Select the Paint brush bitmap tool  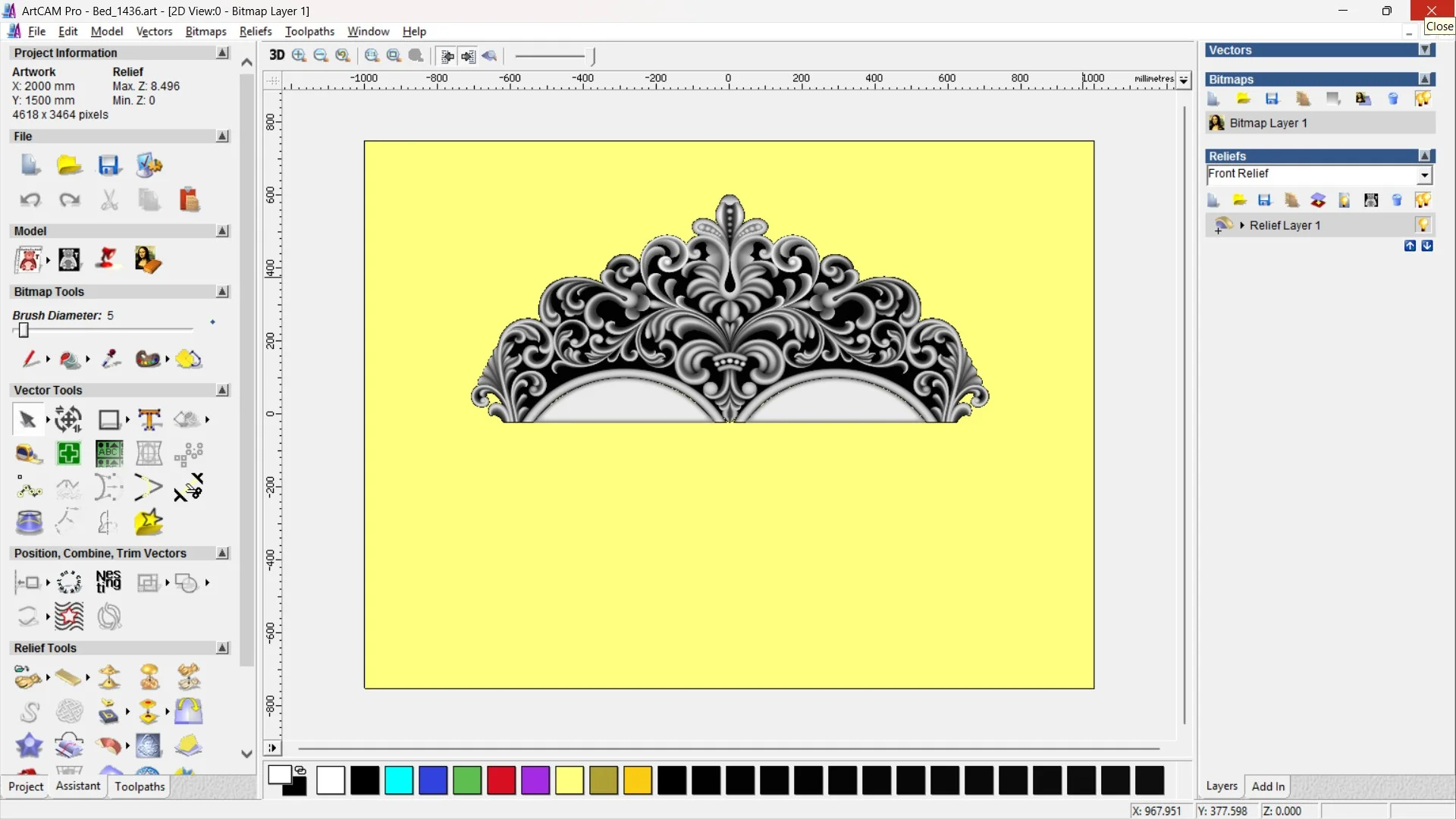point(30,359)
